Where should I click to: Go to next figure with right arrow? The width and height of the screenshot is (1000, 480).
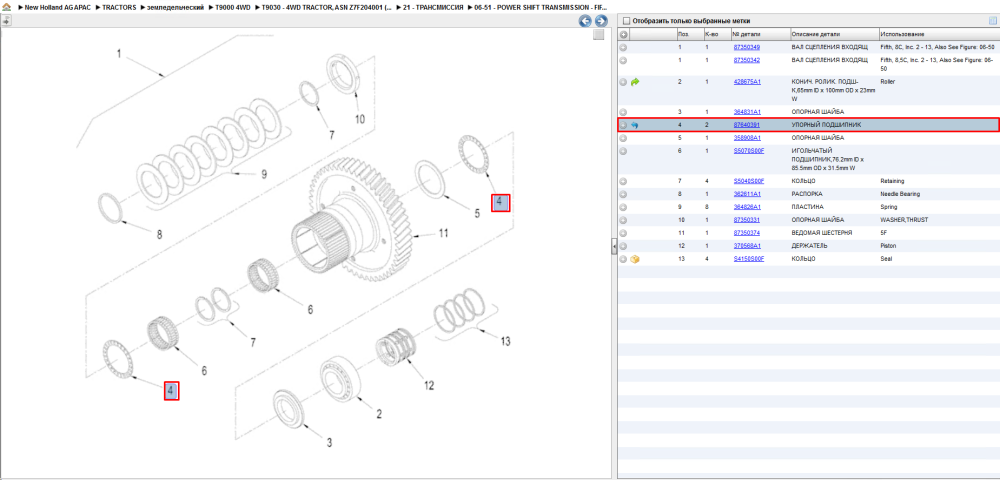(x=600, y=21)
